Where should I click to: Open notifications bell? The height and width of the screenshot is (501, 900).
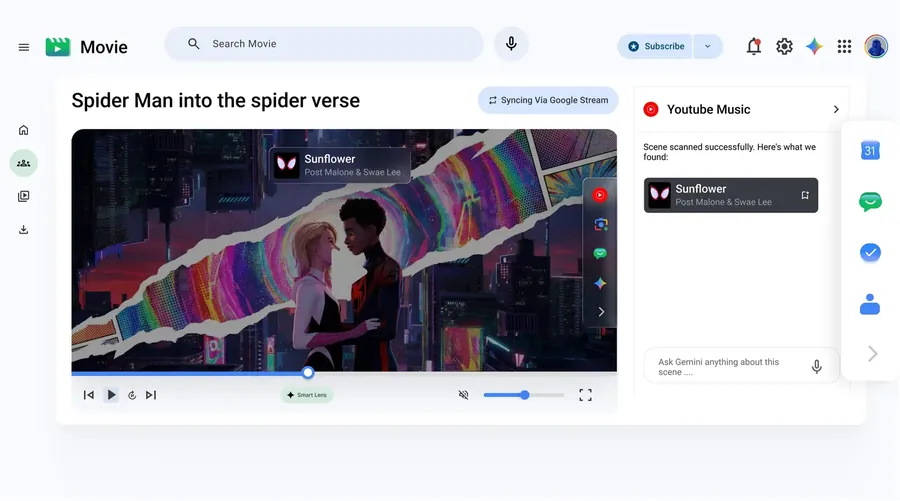754,46
